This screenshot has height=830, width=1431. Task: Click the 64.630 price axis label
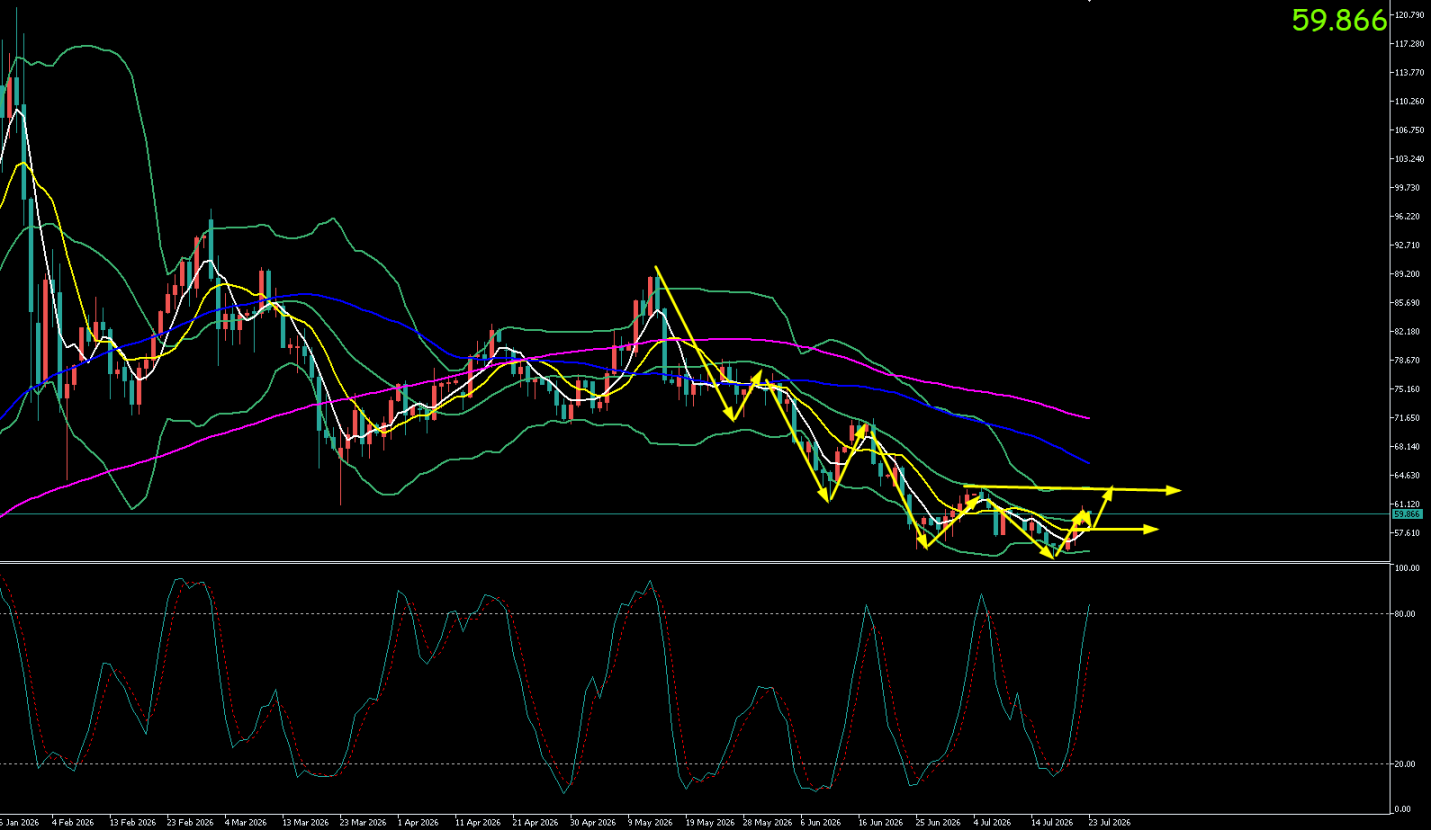point(1408,475)
